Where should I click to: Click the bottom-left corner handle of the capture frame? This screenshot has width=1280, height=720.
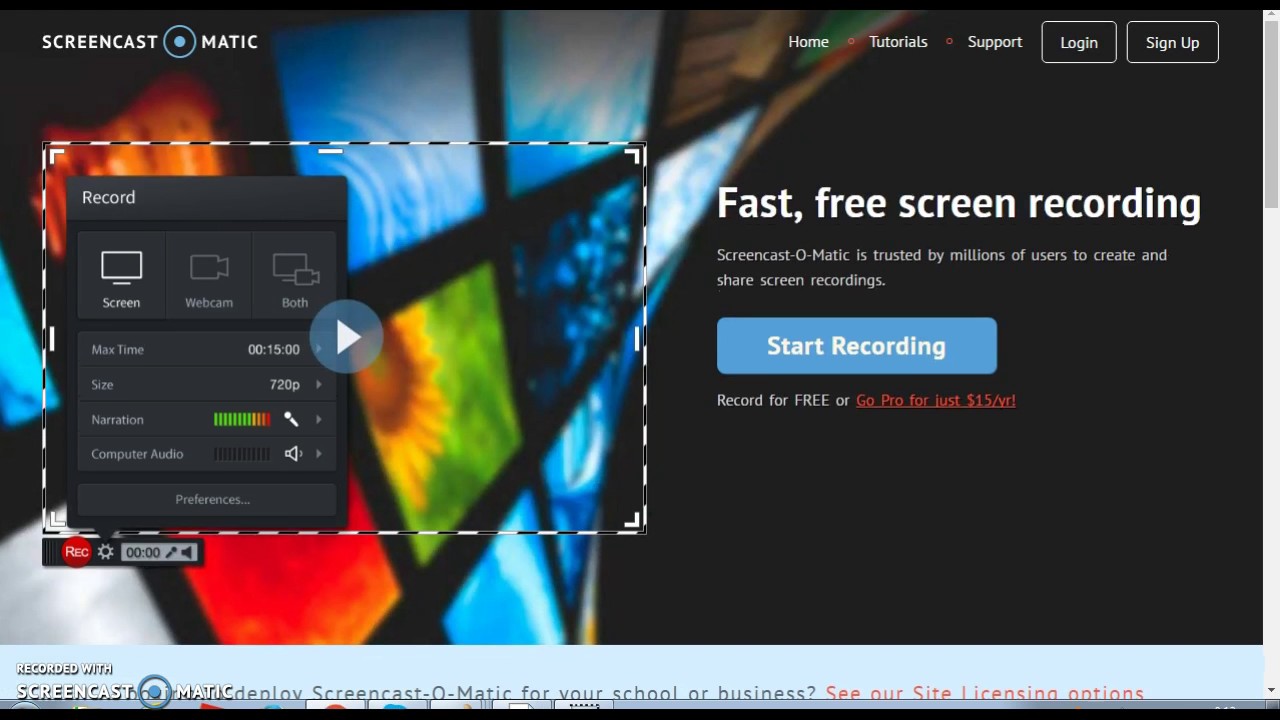[57, 520]
